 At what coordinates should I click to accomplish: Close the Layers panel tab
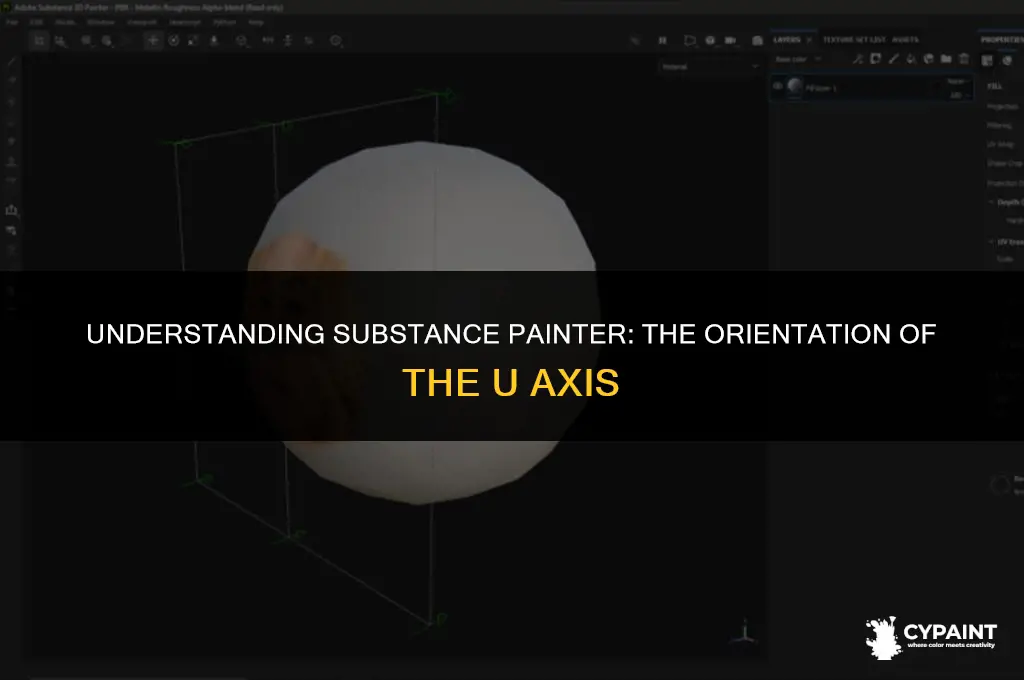(809, 40)
